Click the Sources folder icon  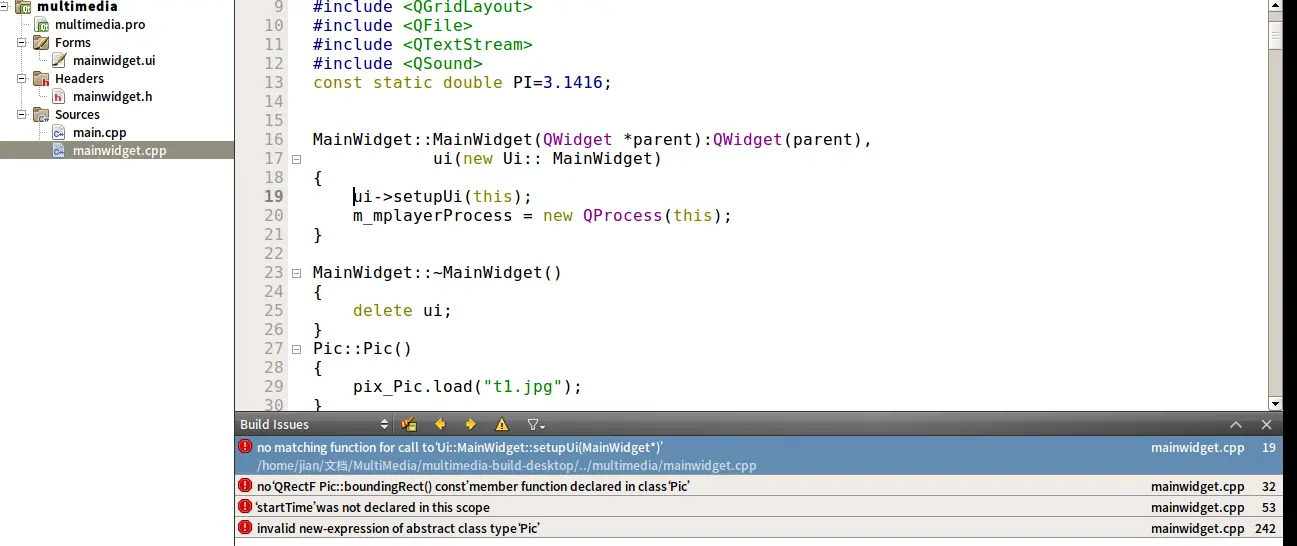coord(41,115)
